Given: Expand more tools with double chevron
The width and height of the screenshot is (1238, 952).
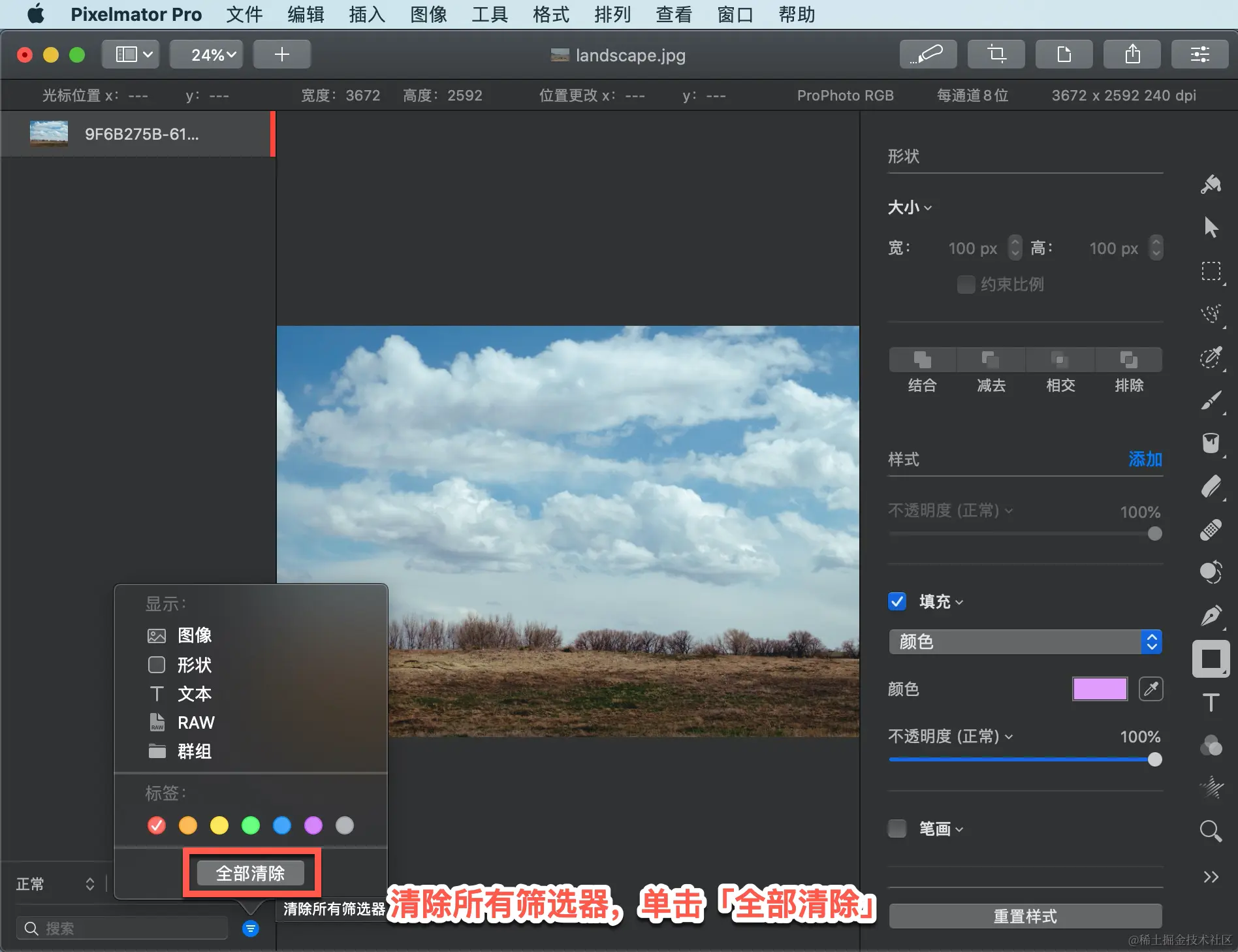Looking at the screenshot, I should (1211, 877).
